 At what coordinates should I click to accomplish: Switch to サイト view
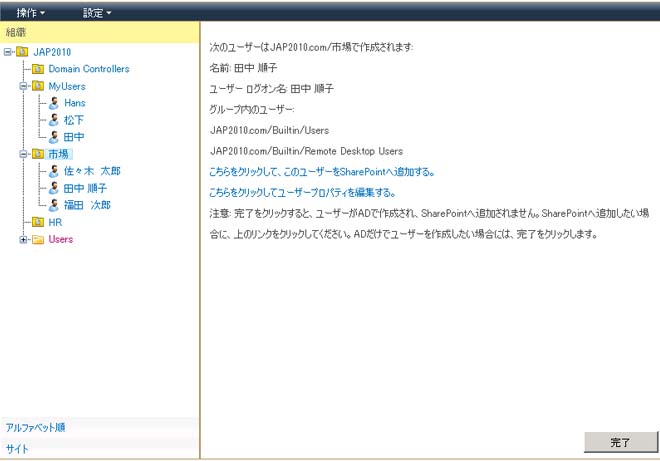pyautogui.click(x=17, y=449)
